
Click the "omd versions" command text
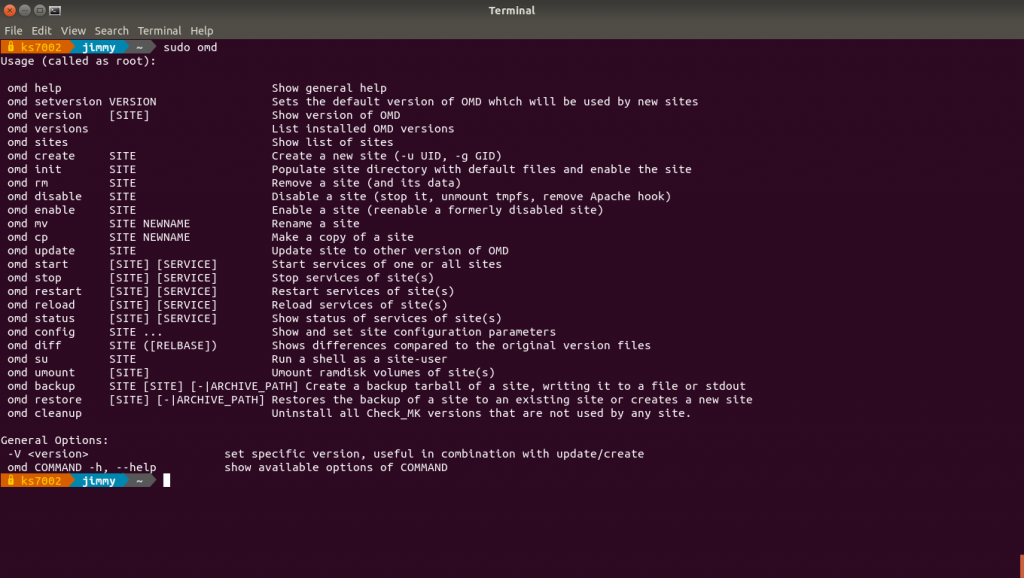coord(48,129)
